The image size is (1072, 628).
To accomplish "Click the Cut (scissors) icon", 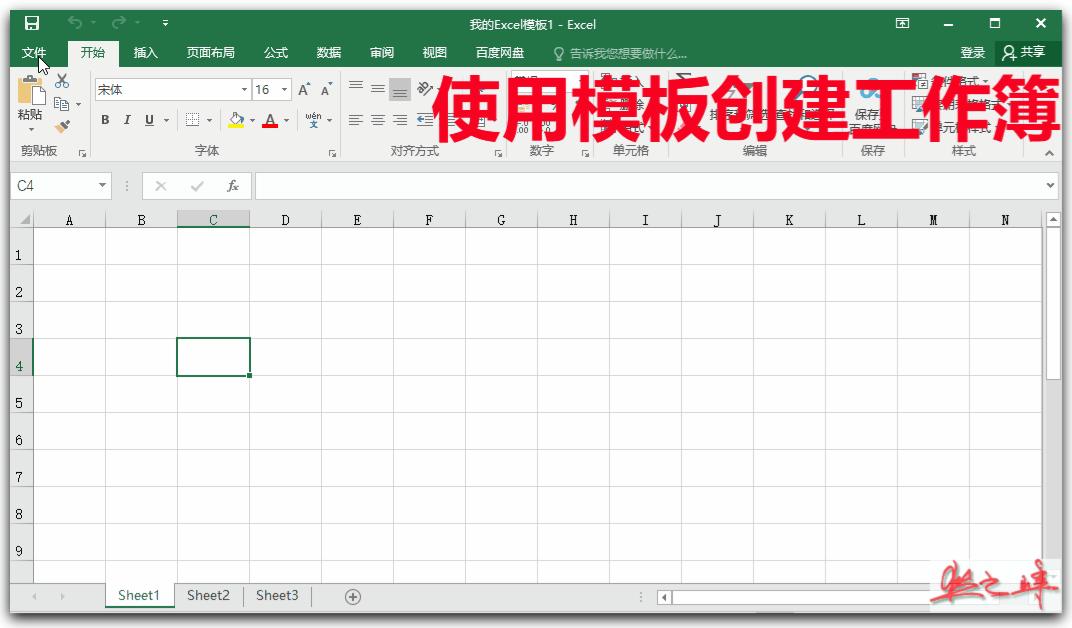I will point(60,80).
